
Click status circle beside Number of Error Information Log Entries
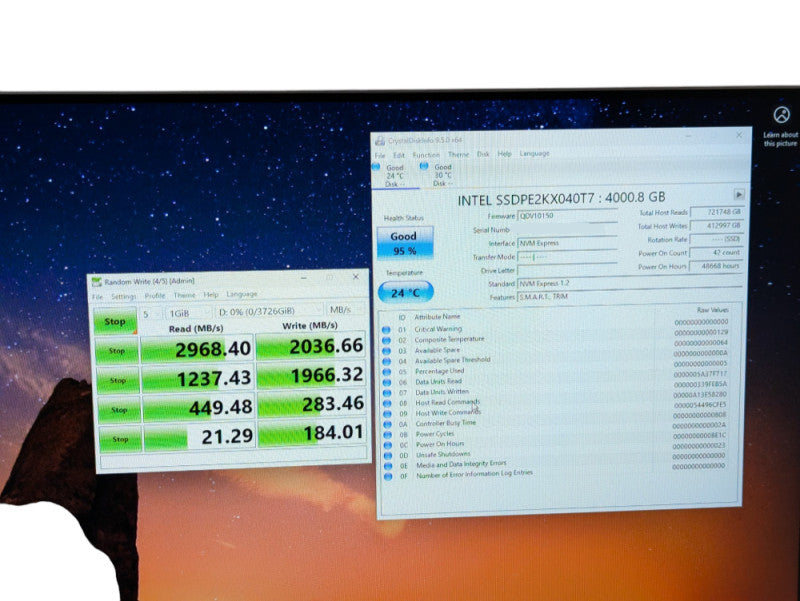[388, 477]
